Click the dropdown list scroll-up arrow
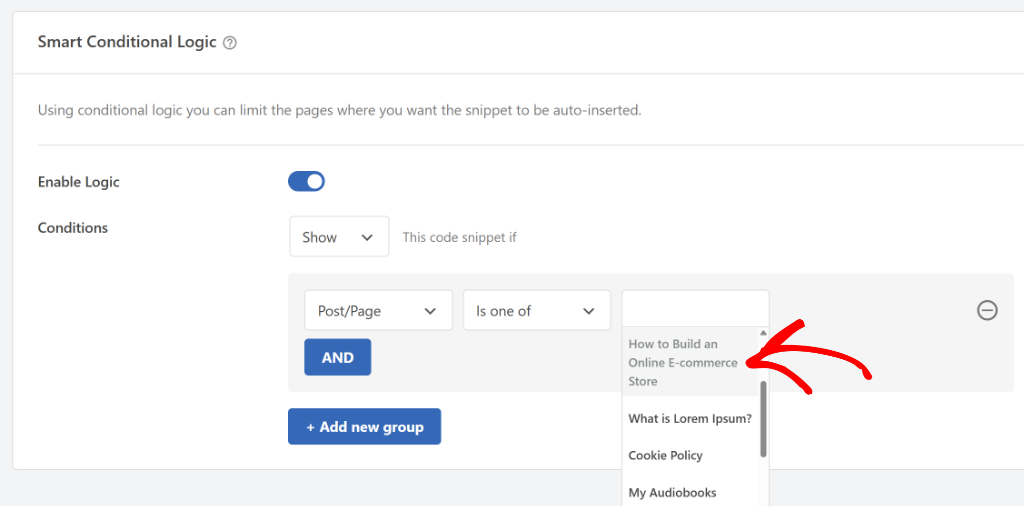The height and width of the screenshot is (506, 1024). point(763,332)
